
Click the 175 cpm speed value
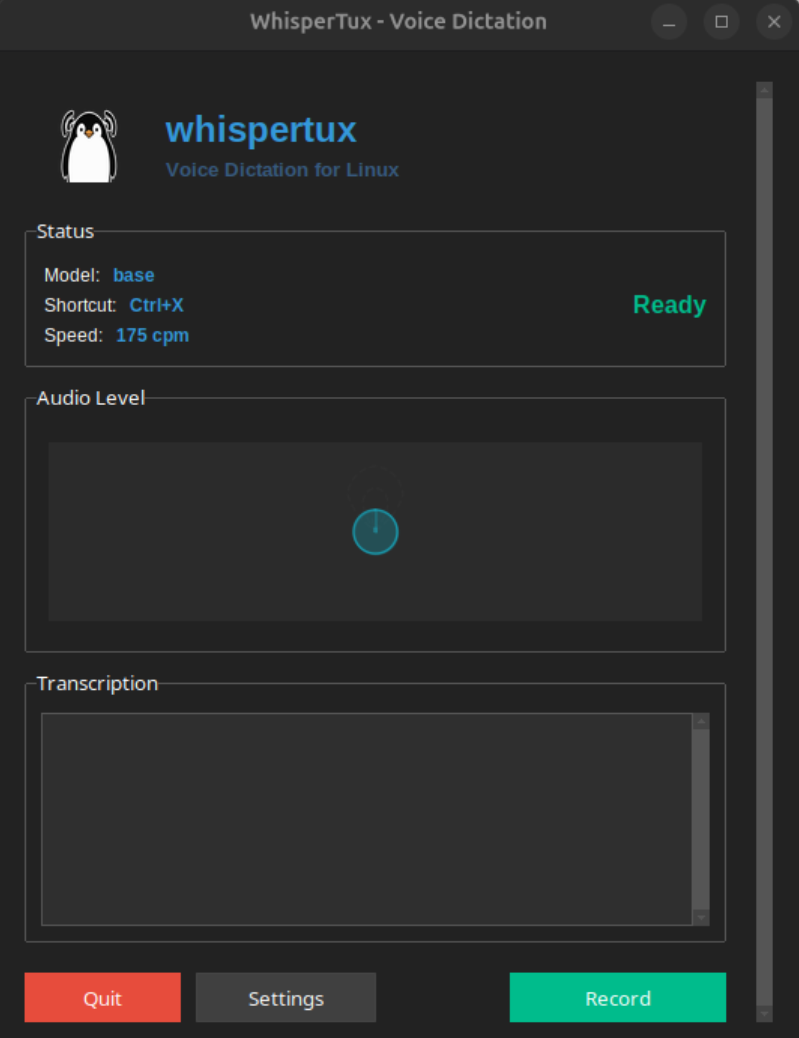pyautogui.click(x=152, y=335)
